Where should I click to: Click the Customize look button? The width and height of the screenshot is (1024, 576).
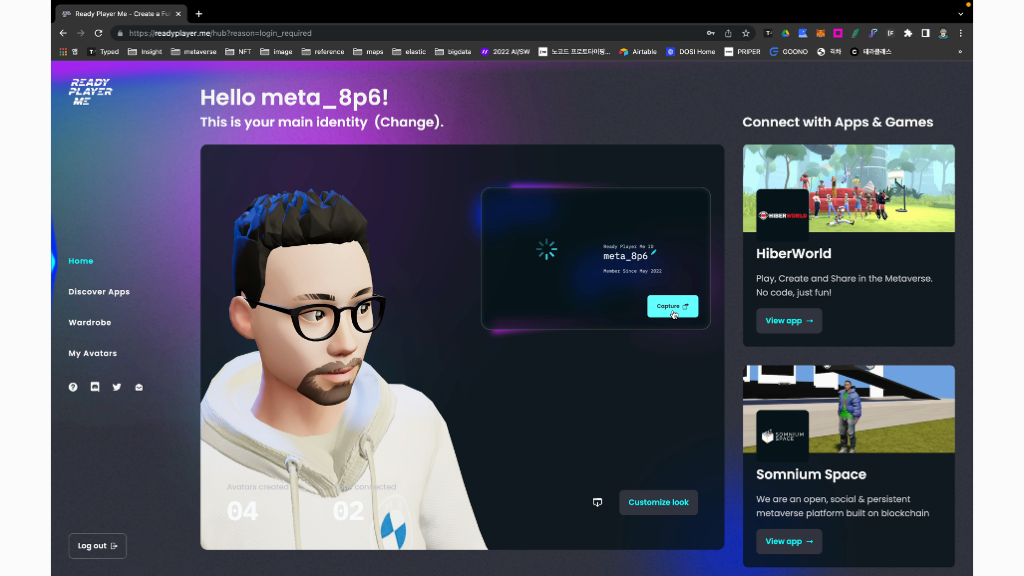(x=658, y=502)
